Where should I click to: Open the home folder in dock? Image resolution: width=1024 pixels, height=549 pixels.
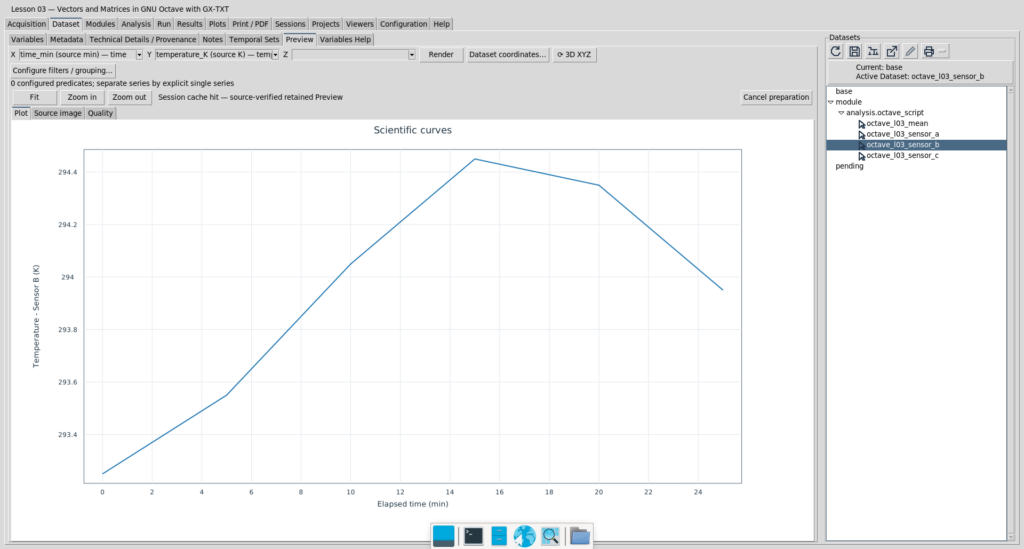pyautogui.click(x=579, y=536)
